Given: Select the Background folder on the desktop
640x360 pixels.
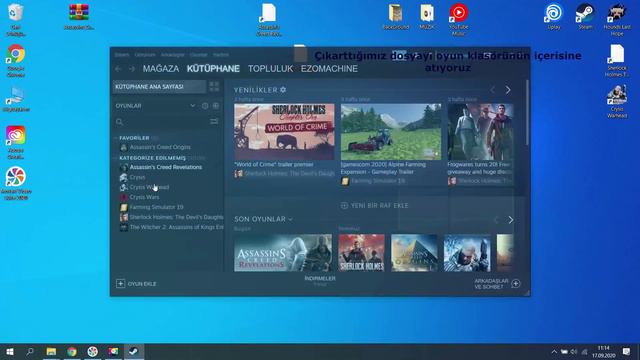Looking at the screenshot, I should 396,17.
